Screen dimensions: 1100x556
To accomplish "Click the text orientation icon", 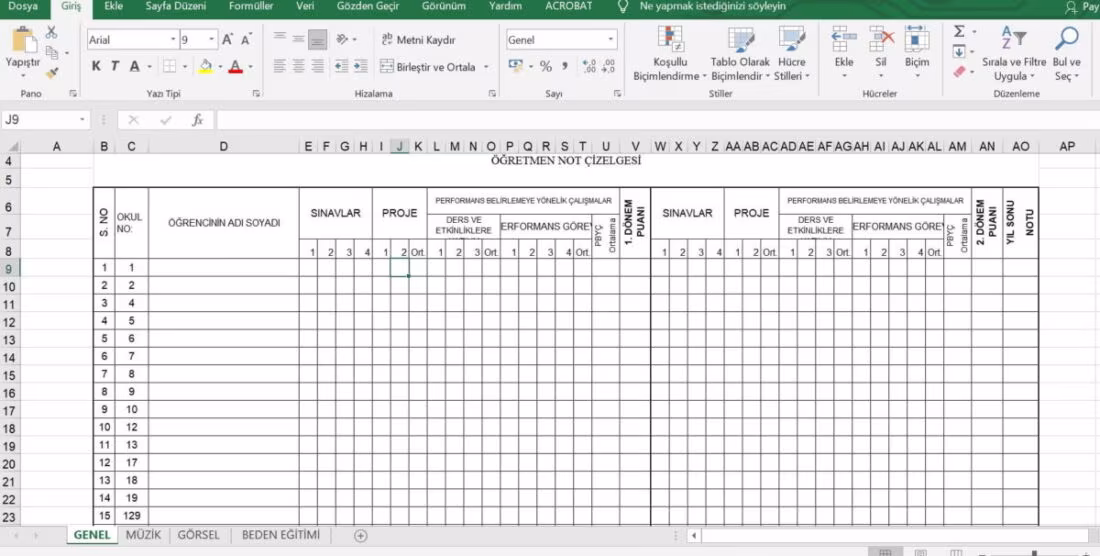I will pos(342,39).
